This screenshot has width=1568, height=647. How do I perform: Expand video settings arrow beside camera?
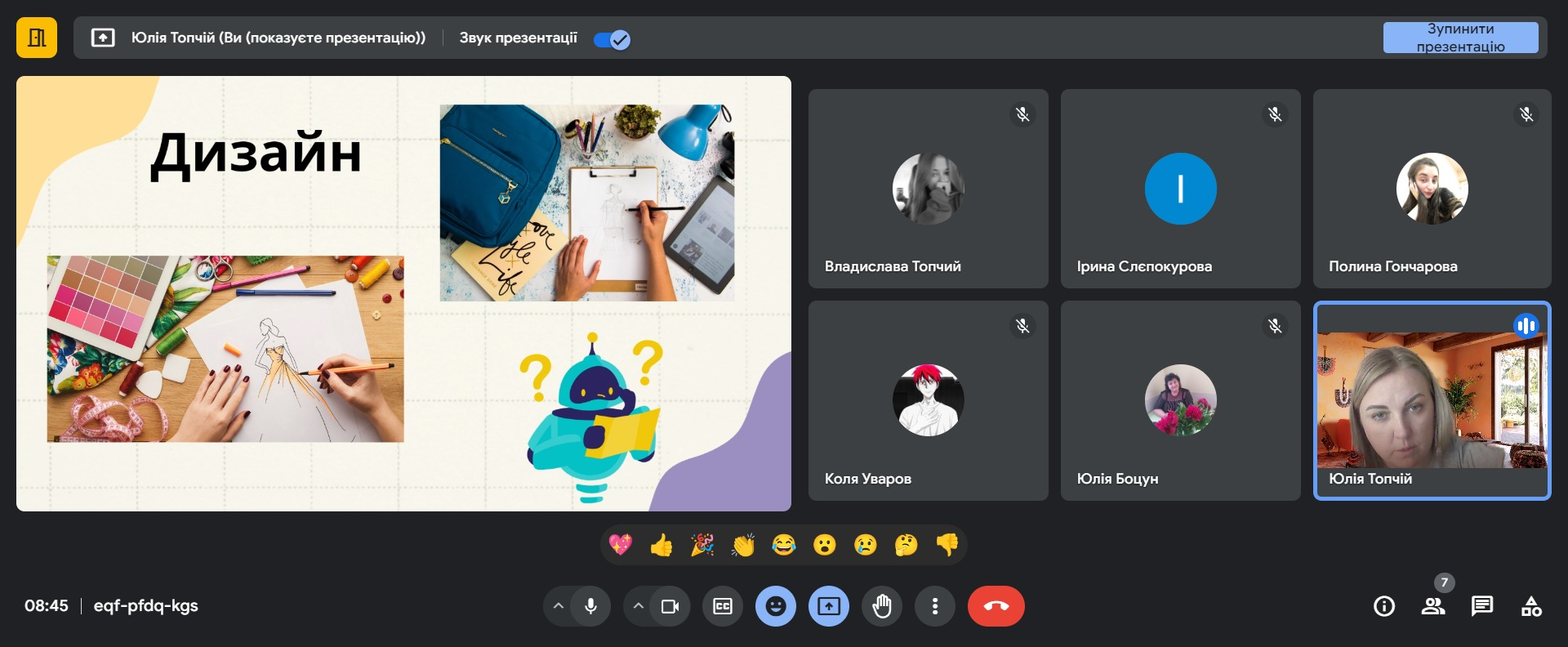tap(639, 606)
